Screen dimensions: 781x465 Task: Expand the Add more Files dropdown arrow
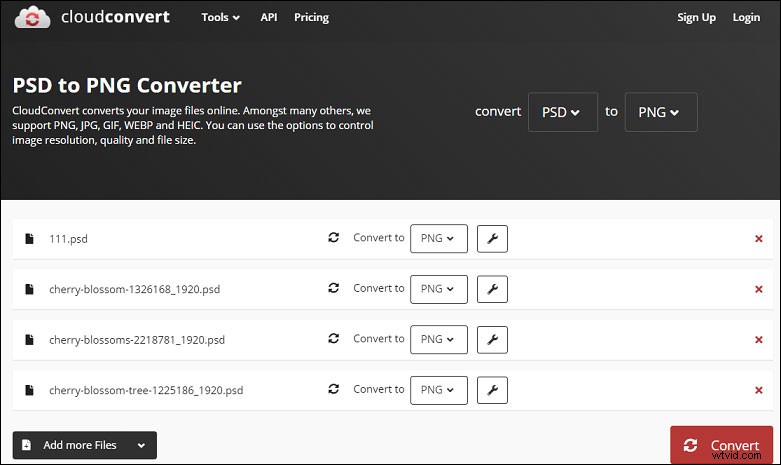click(141, 445)
